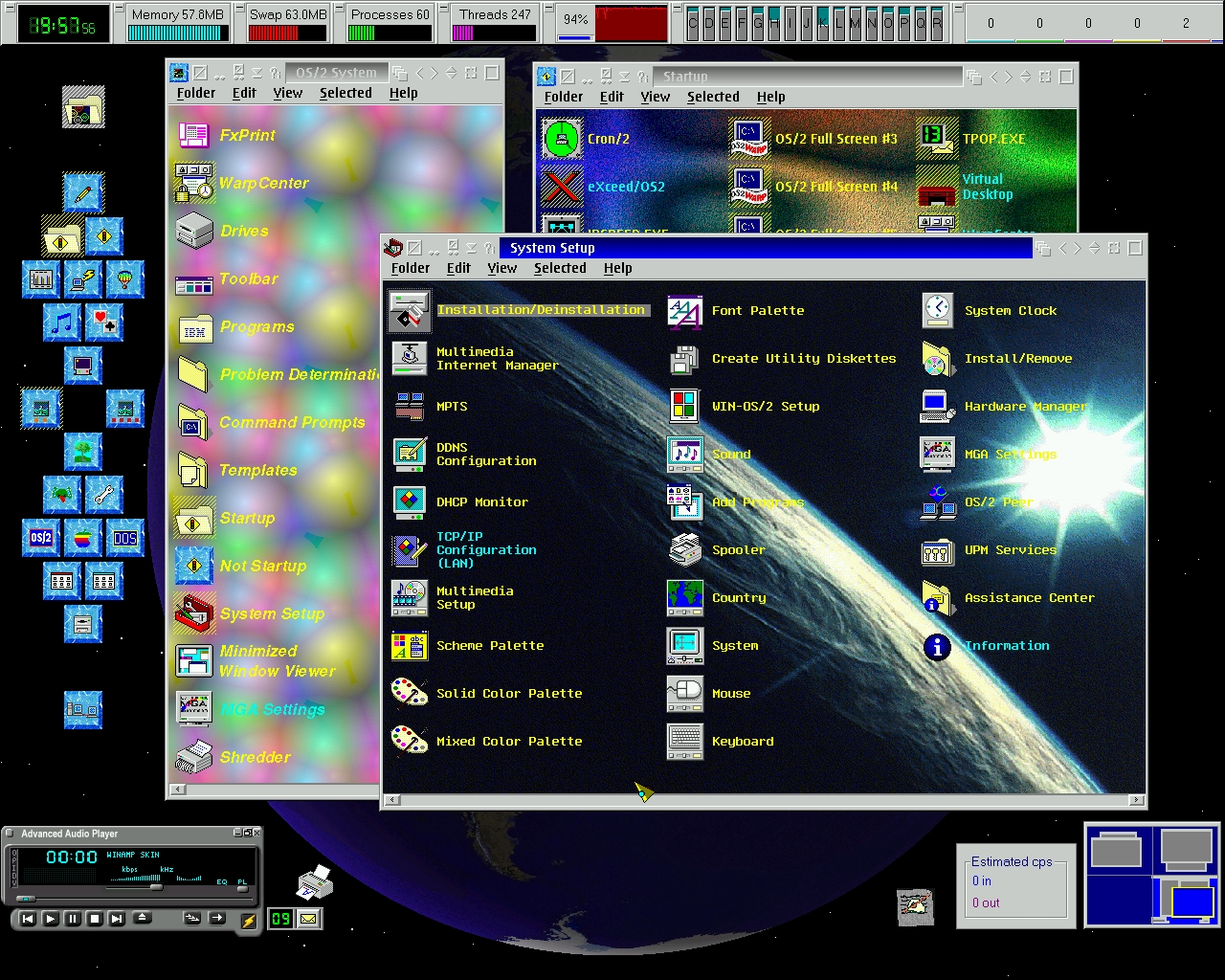Open the Shredder icon in OS/2 System
This screenshot has width=1225, height=980.
click(x=194, y=757)
